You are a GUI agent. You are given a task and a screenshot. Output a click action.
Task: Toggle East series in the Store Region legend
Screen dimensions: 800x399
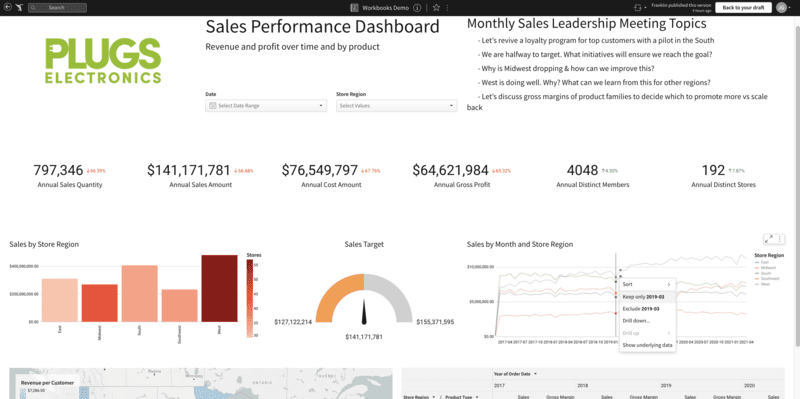tap(764, 262)
